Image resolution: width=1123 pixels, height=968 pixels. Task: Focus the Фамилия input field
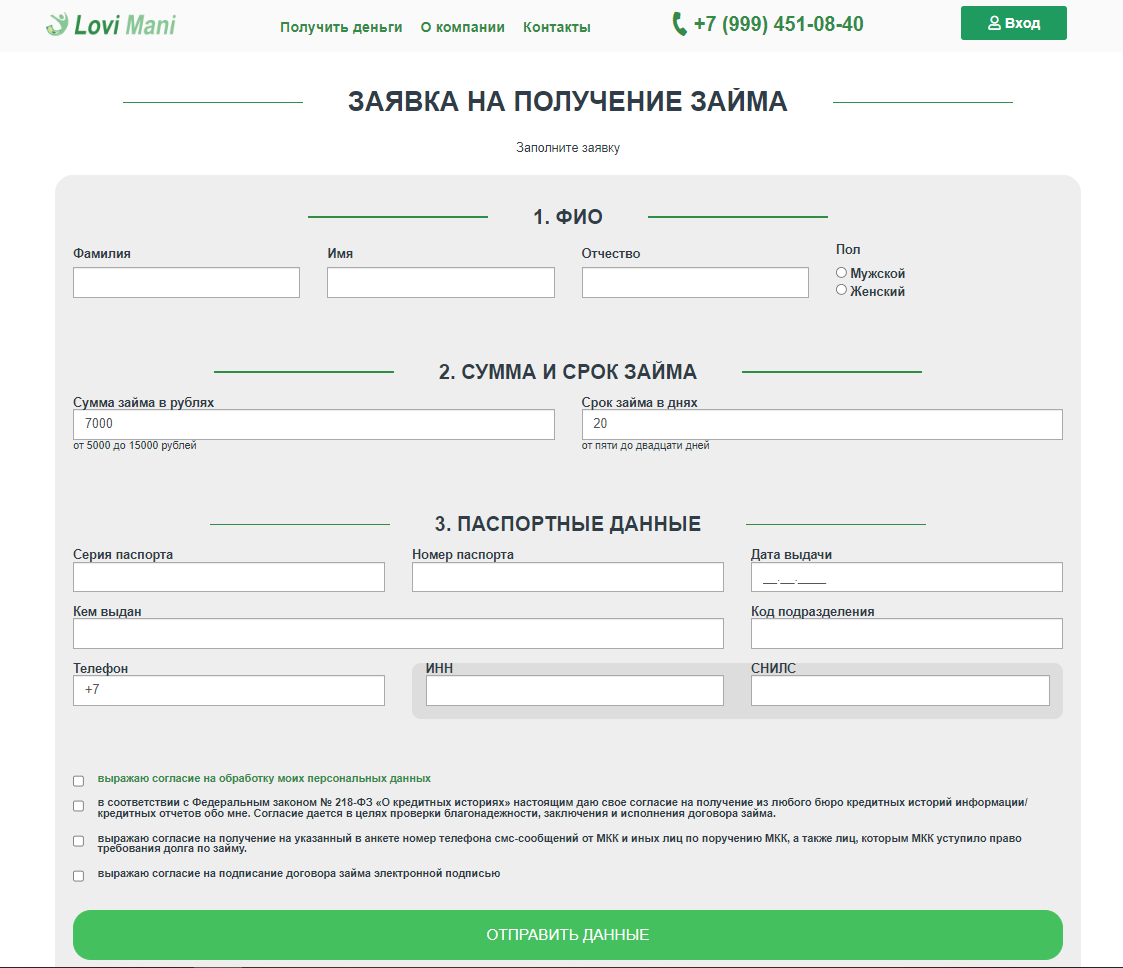click(186, 283)
